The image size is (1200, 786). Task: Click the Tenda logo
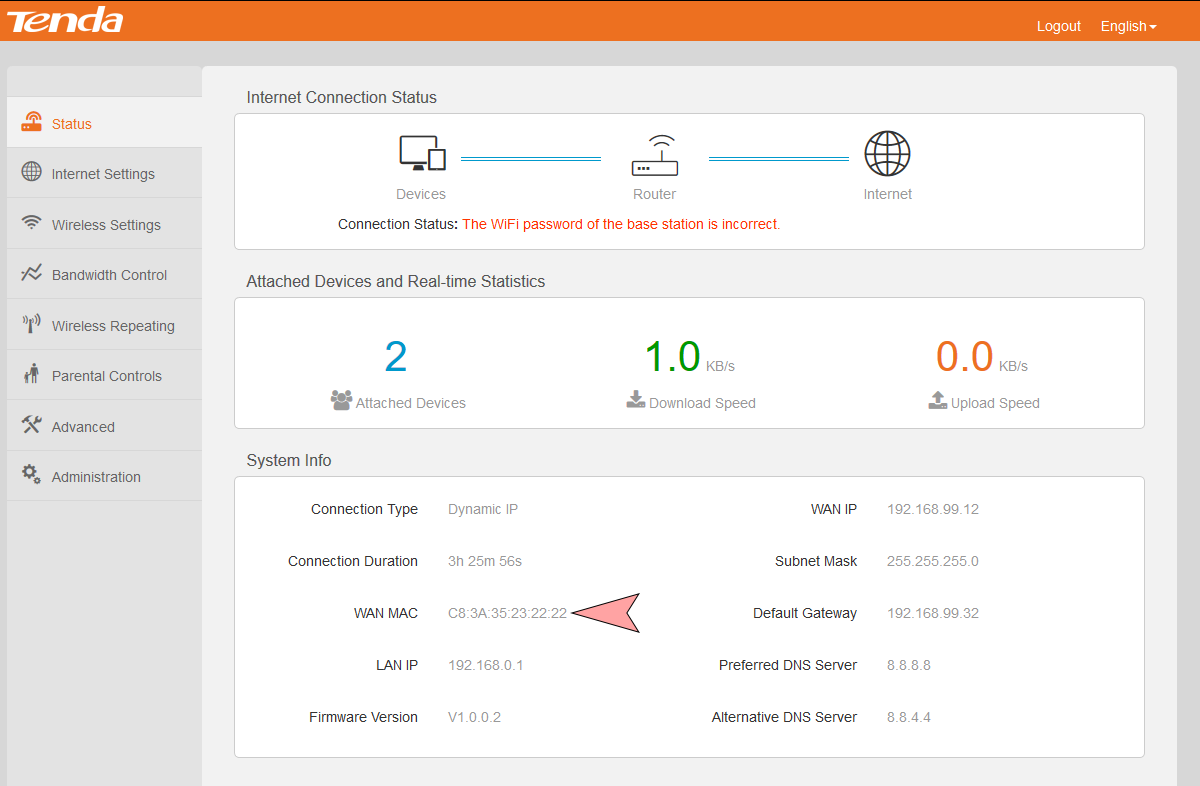[65, 20]
